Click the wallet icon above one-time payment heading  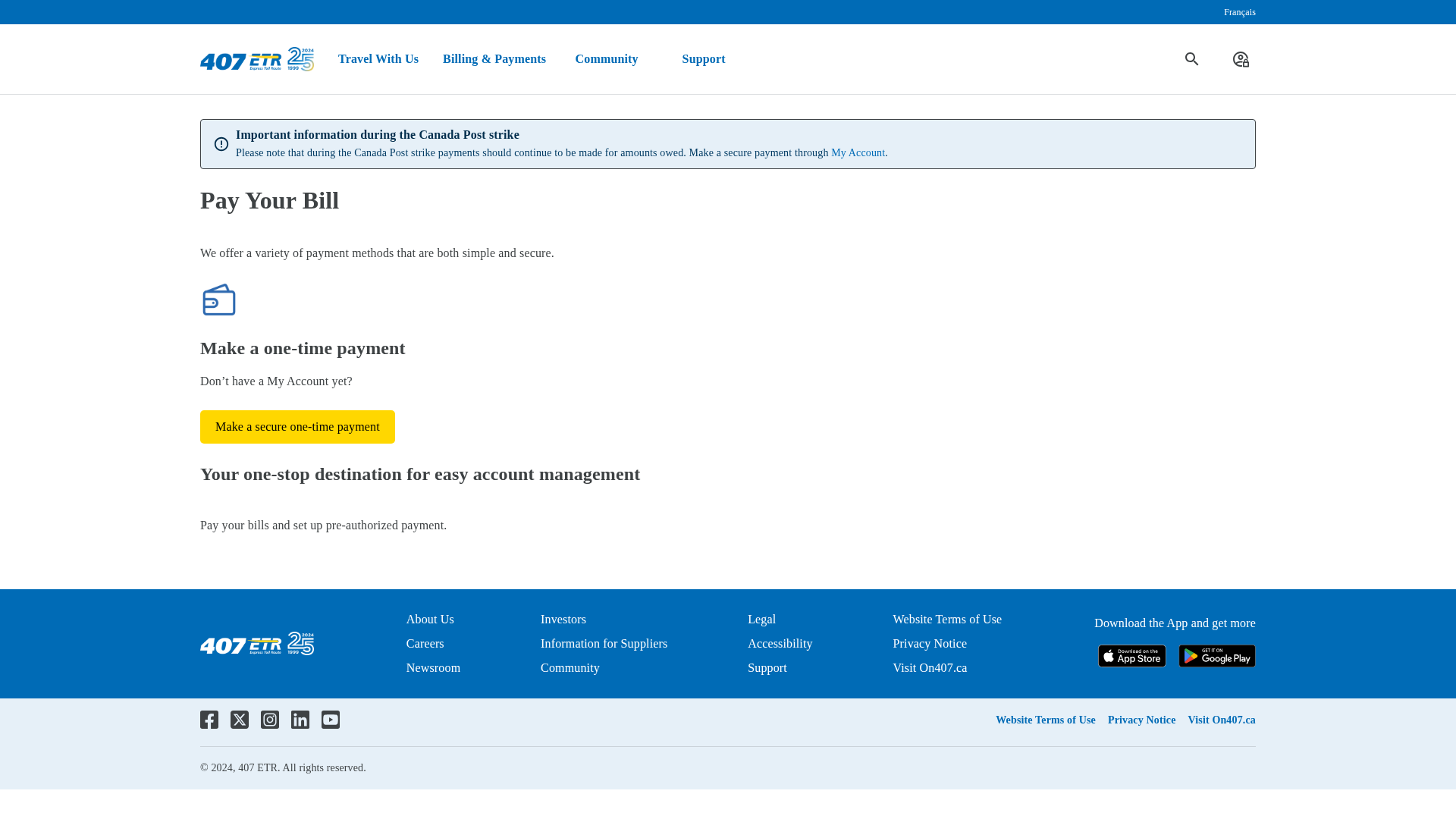(x=219, y=300)
